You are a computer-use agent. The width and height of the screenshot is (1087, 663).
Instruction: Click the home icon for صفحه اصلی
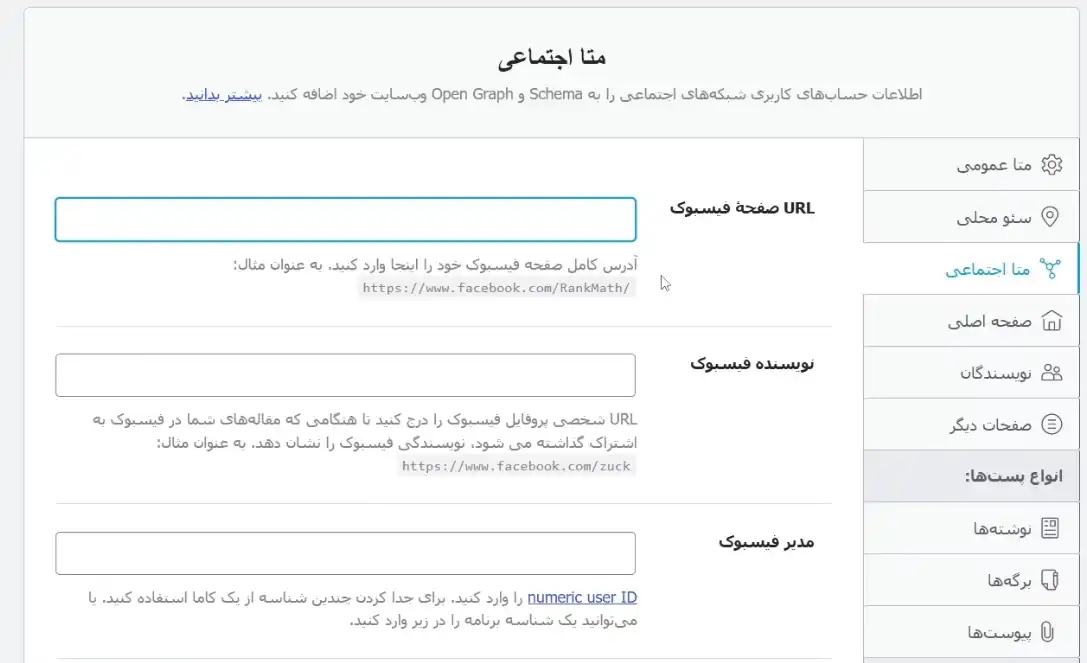click(x=1052, y=320)
